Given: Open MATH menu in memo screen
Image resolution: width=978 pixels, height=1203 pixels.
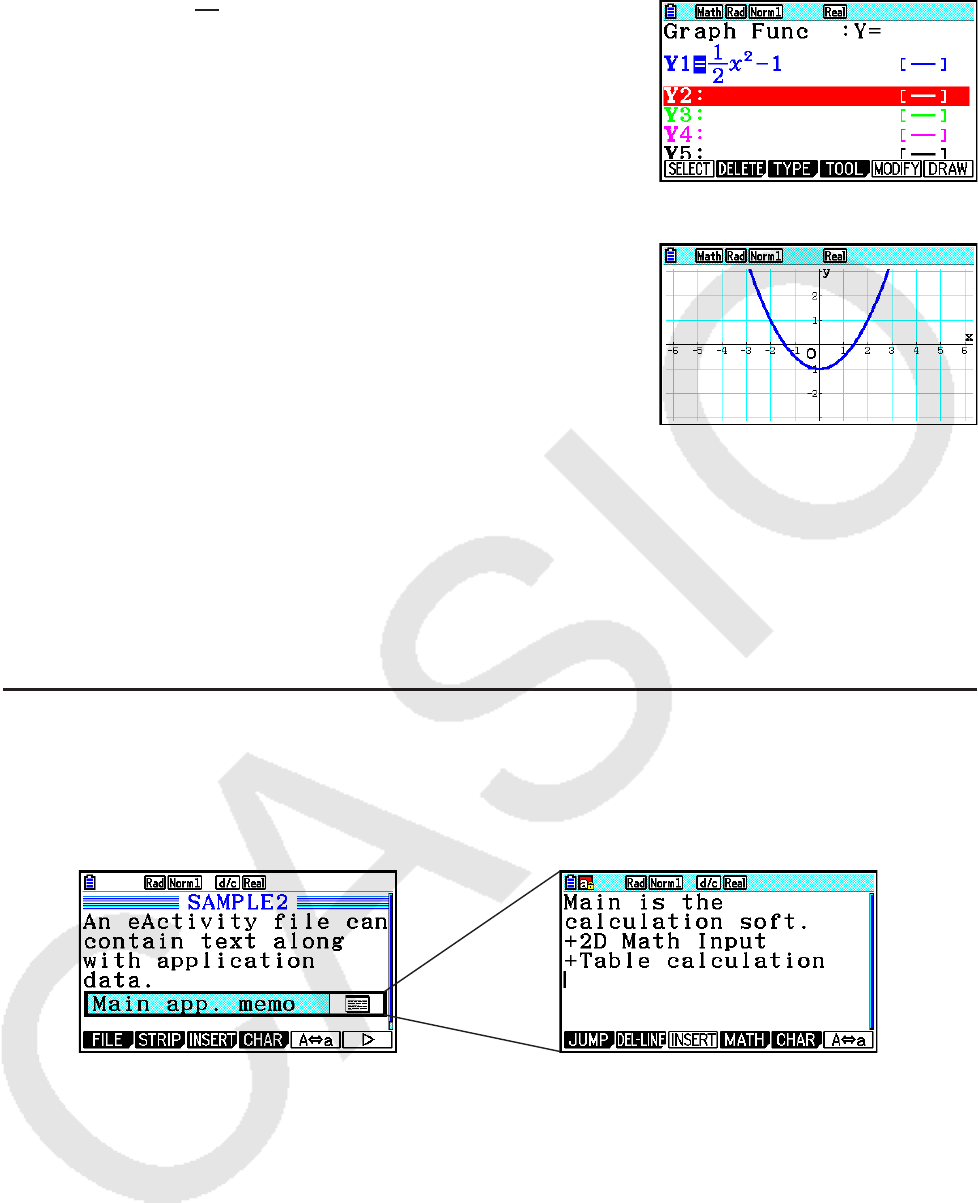Looking at the screenshot, I should point(744,1040).
